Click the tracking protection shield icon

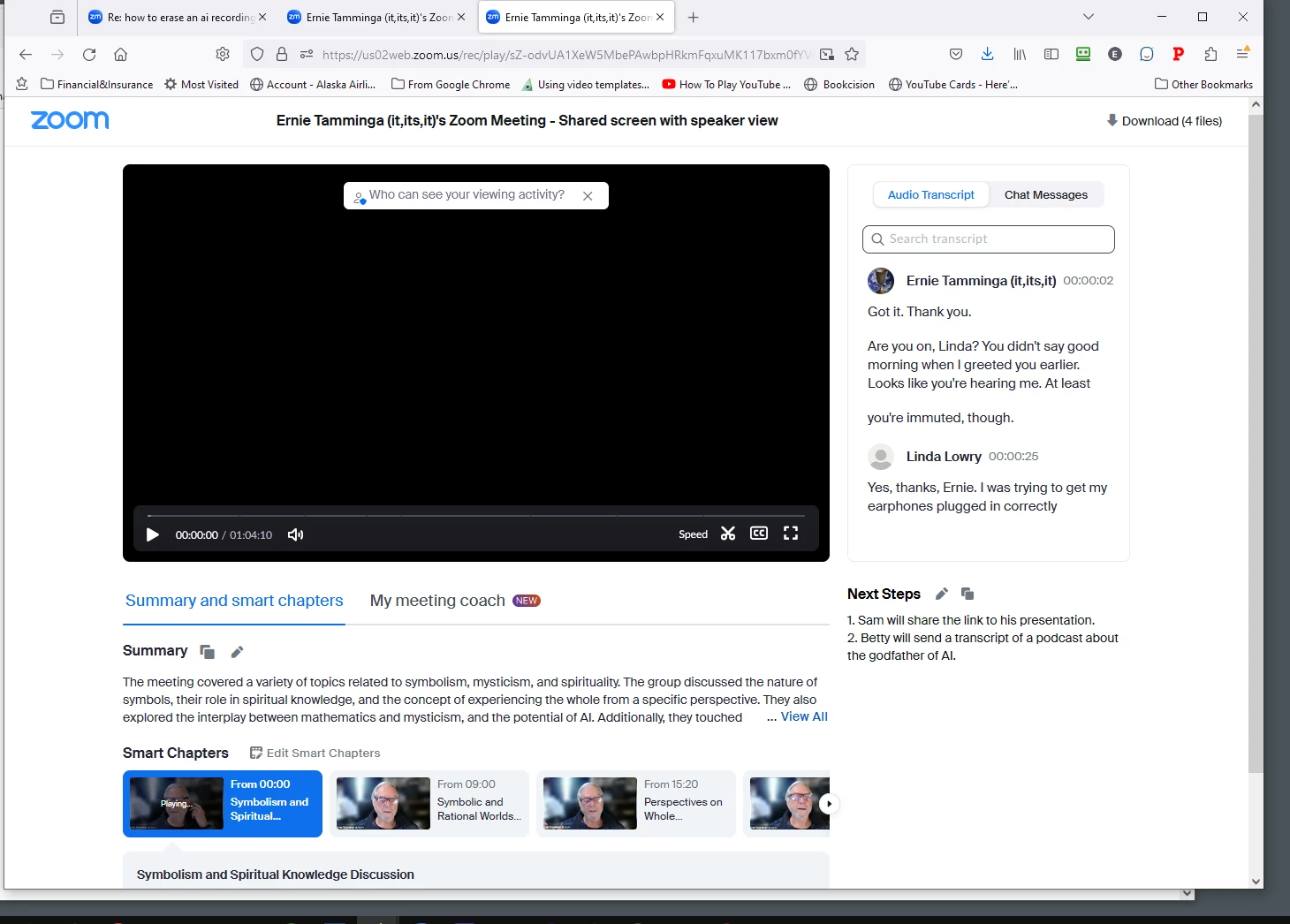pos(257,54)
